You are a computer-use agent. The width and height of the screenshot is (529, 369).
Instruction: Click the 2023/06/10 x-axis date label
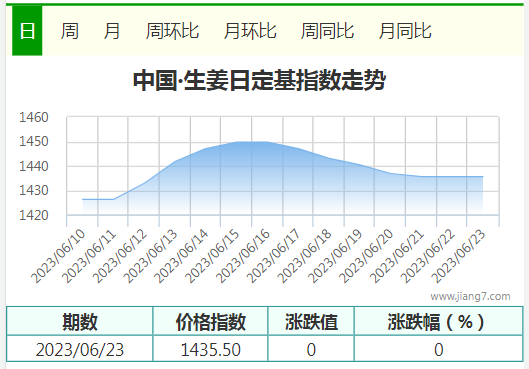pos(58,256)
